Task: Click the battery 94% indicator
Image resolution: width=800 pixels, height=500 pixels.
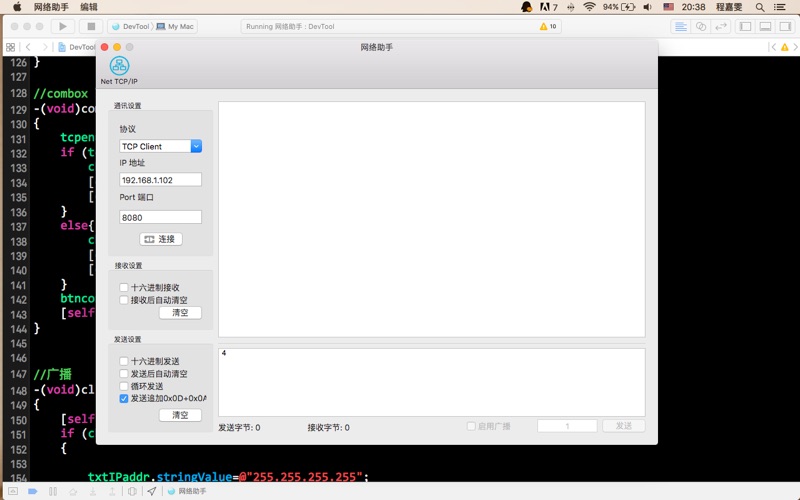Action: [619, 7]
